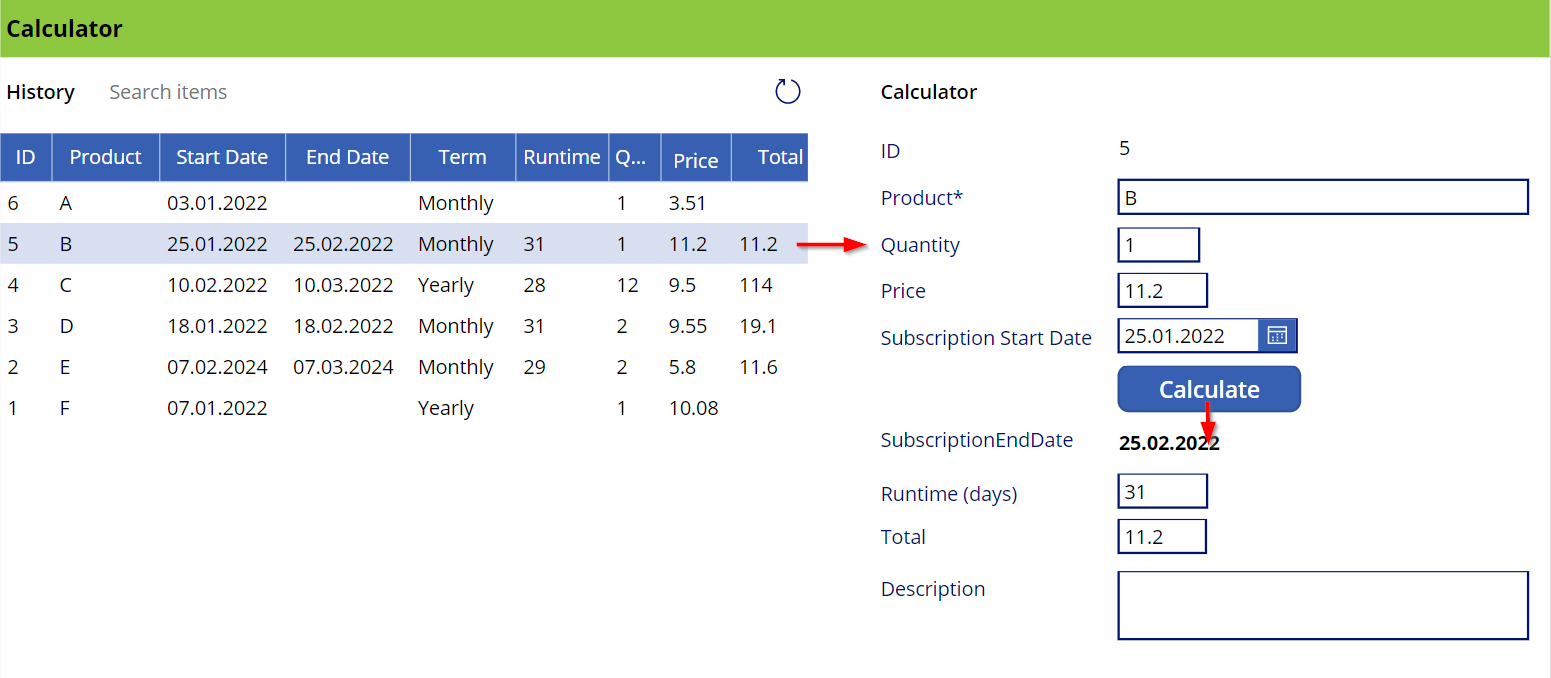Screen dimensions: 1551x678
Task: Select history row with product D
Action: tap(400, 326)
